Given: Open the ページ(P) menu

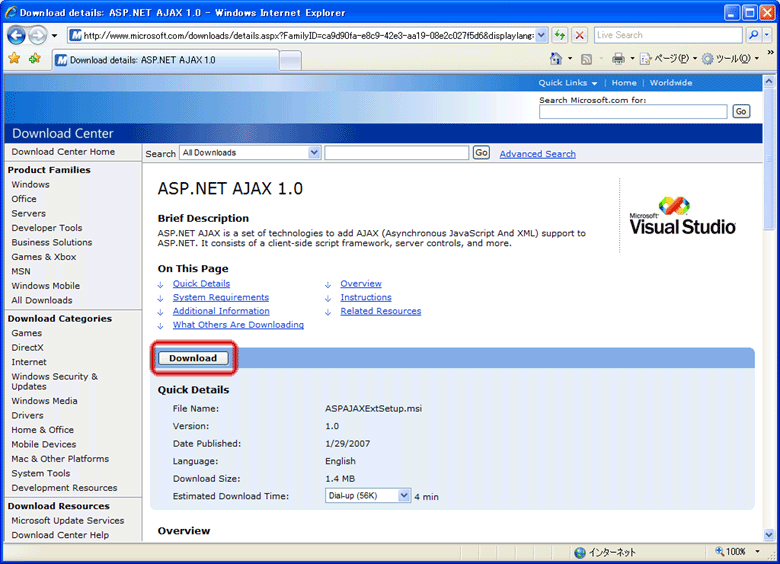Looking at the screenshot, I should pyautogui.click(x=668, y=59).
